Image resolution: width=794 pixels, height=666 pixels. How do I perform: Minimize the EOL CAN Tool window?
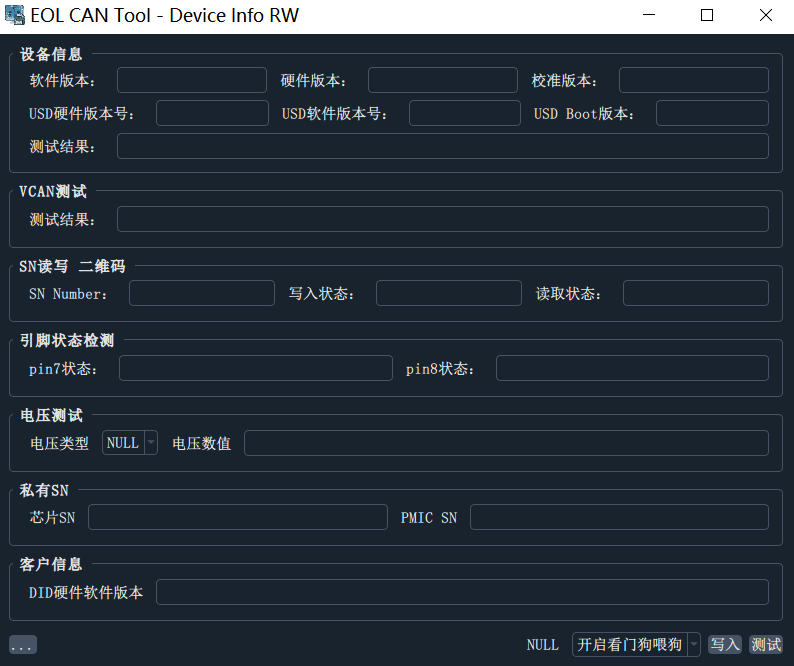(x=649, y=15)
